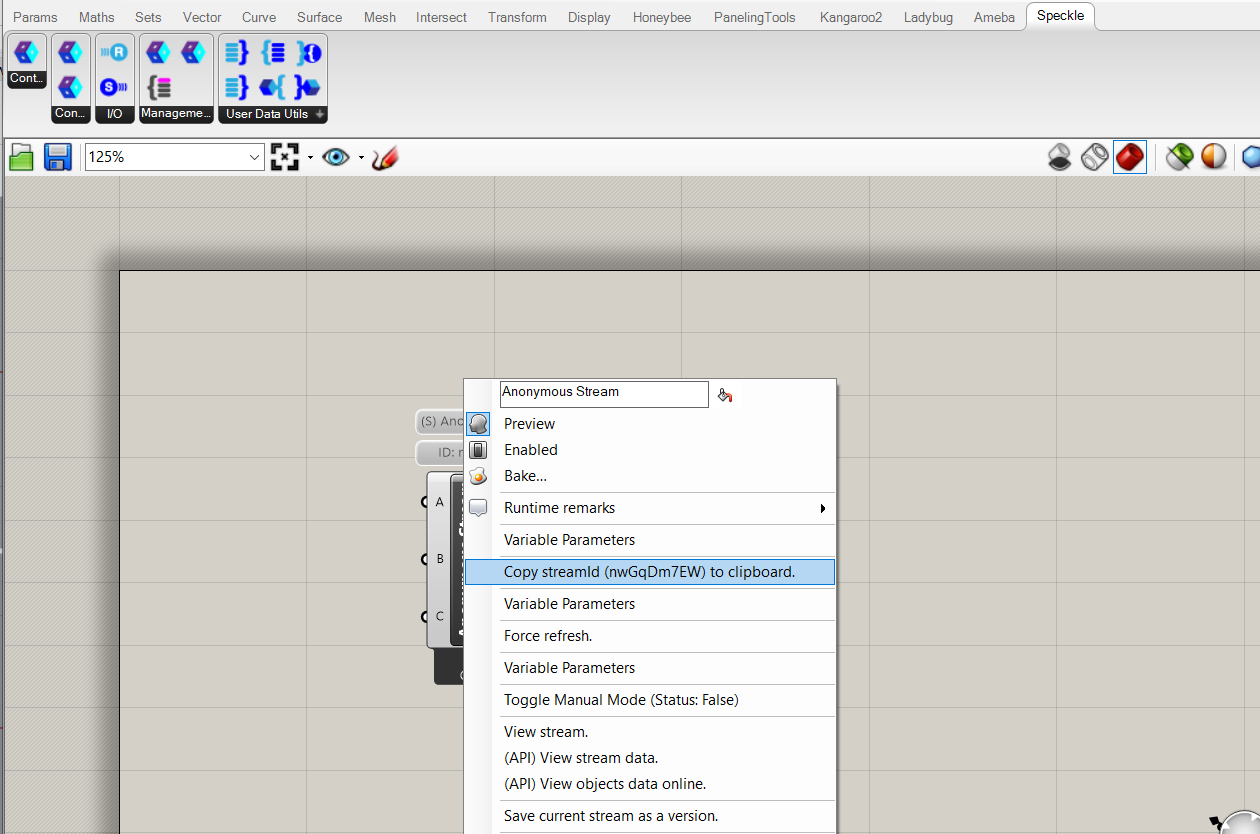Image resolution: width=1260 pixels, height=834 pixels.
Task: Open the Management panel's stream list icon
Action: 159,87
